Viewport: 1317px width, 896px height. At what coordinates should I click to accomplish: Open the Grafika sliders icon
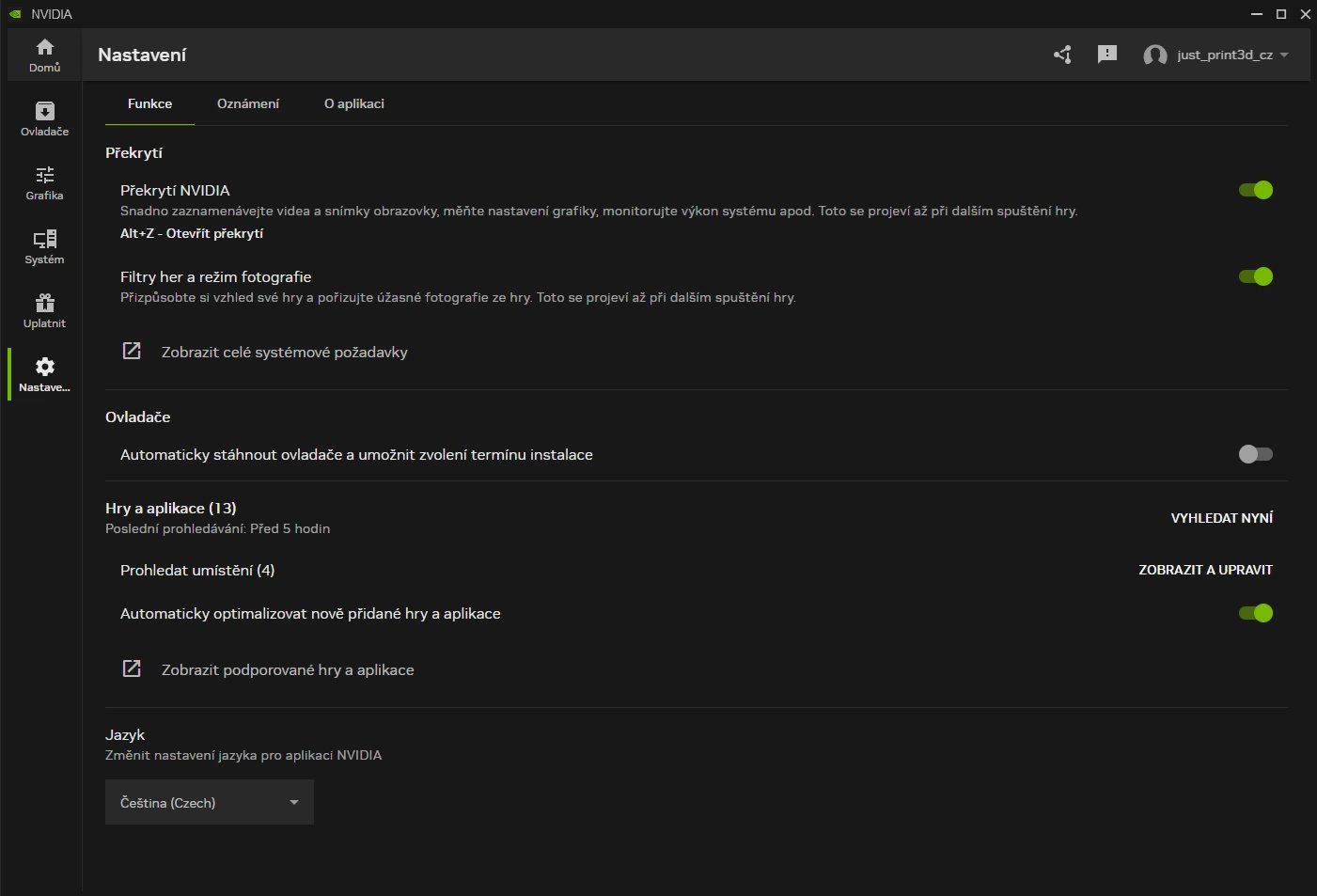44,176
